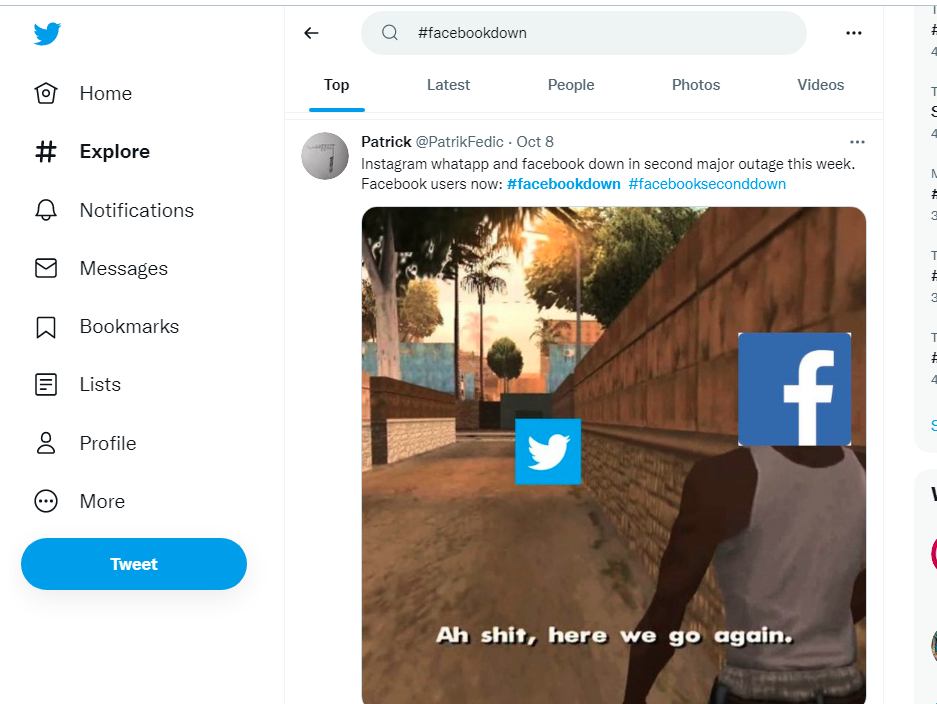This screenshot has width=937, height=704.
Task: Open the three-dot menu on Patrick's tweet
Action: point(858,142)
